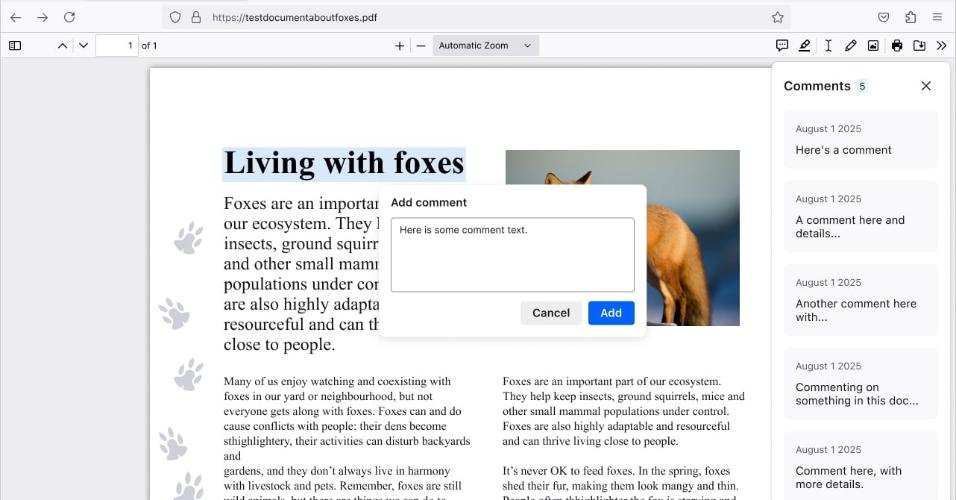Image resolution: width=956 pixels, height=500 pixels.
Task: Click the add image tool
Action: point(873,45)
